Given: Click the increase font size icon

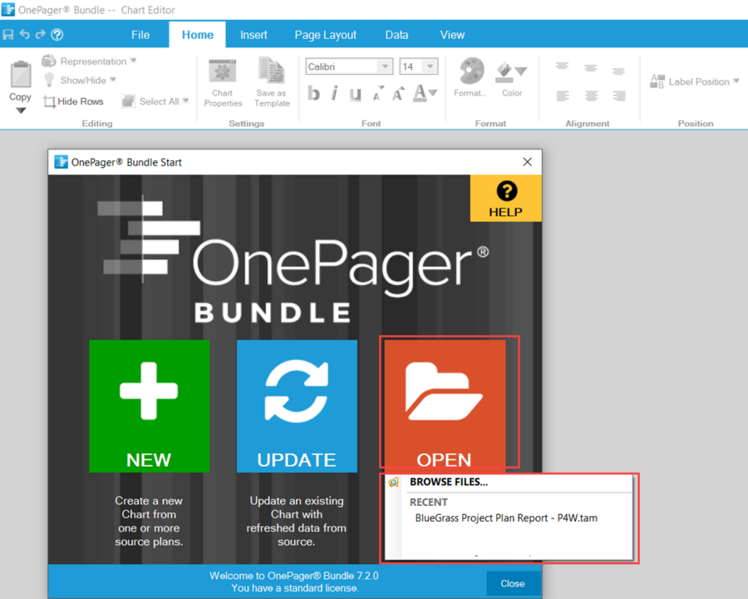Looking at the screenshot, I should point(398,93).
